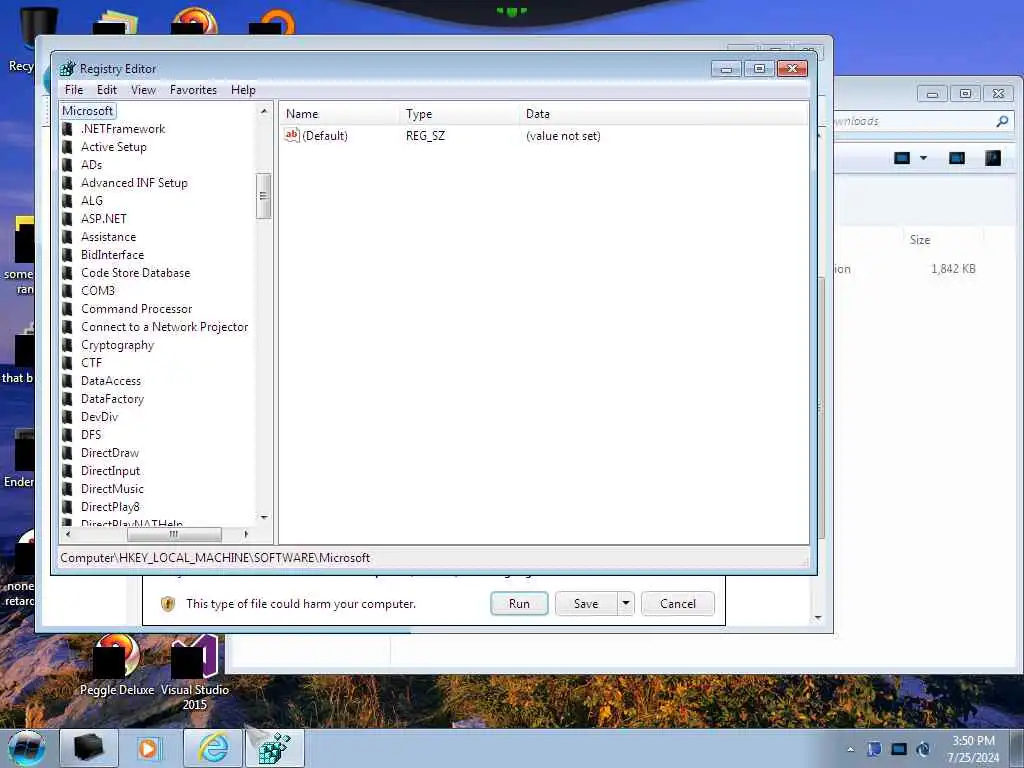Select the Assistance registry key
This screenshot has height=768, width=1024.
point(108,237)
